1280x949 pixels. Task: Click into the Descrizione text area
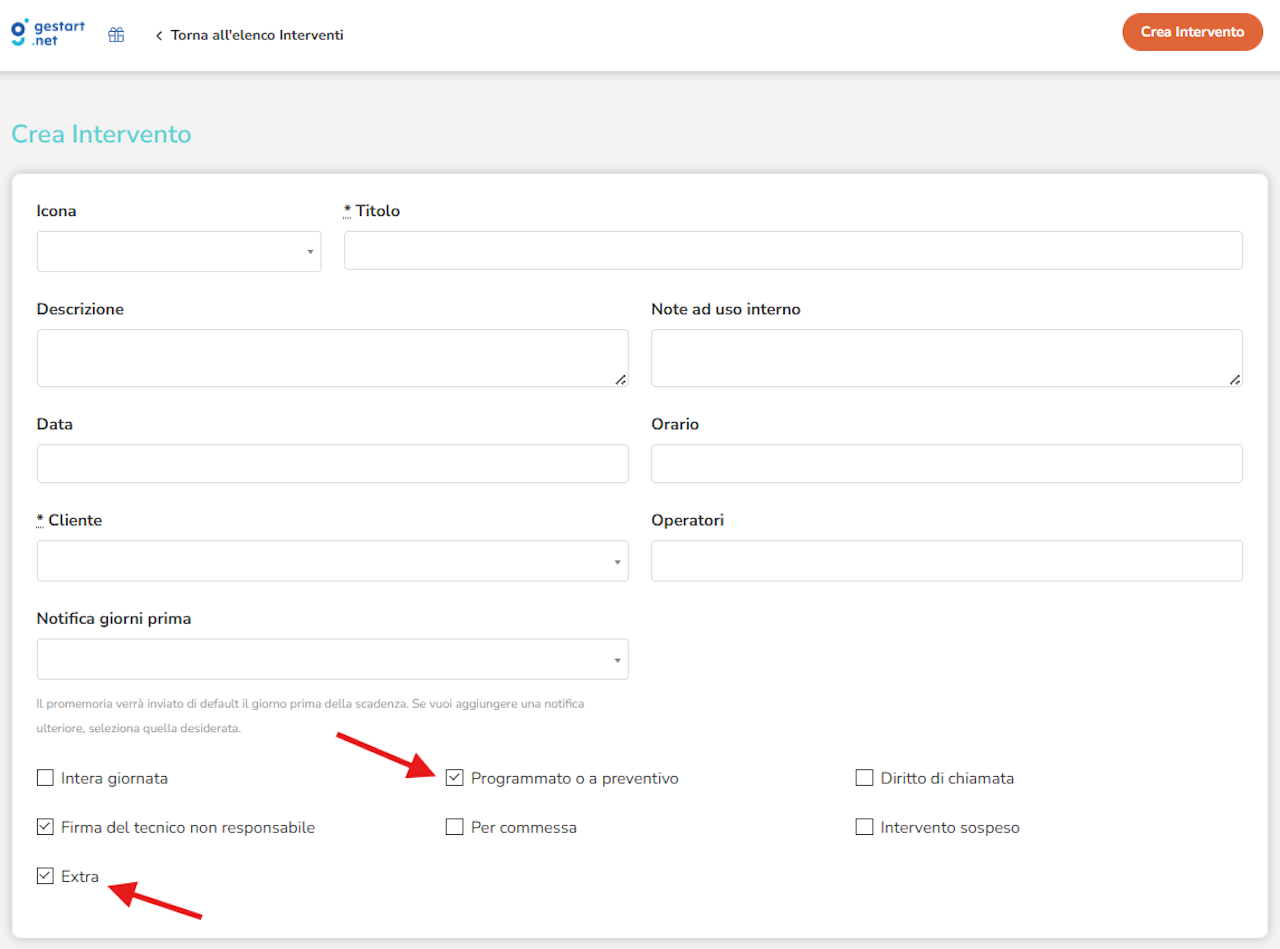(332, 358)
